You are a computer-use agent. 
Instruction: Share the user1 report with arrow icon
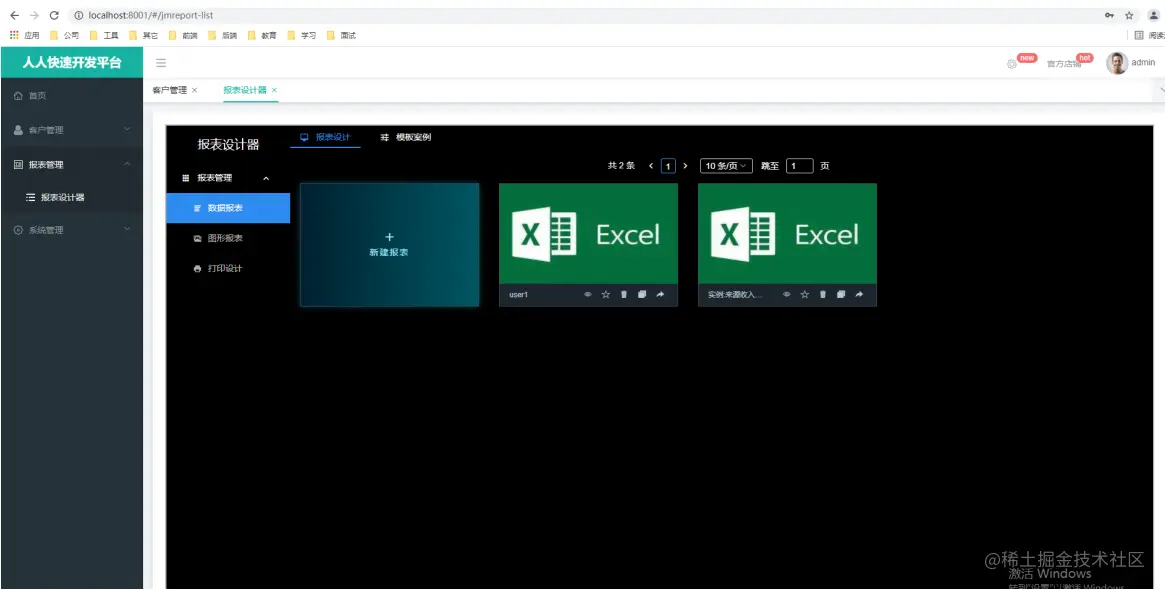click(x=660, y=295)
